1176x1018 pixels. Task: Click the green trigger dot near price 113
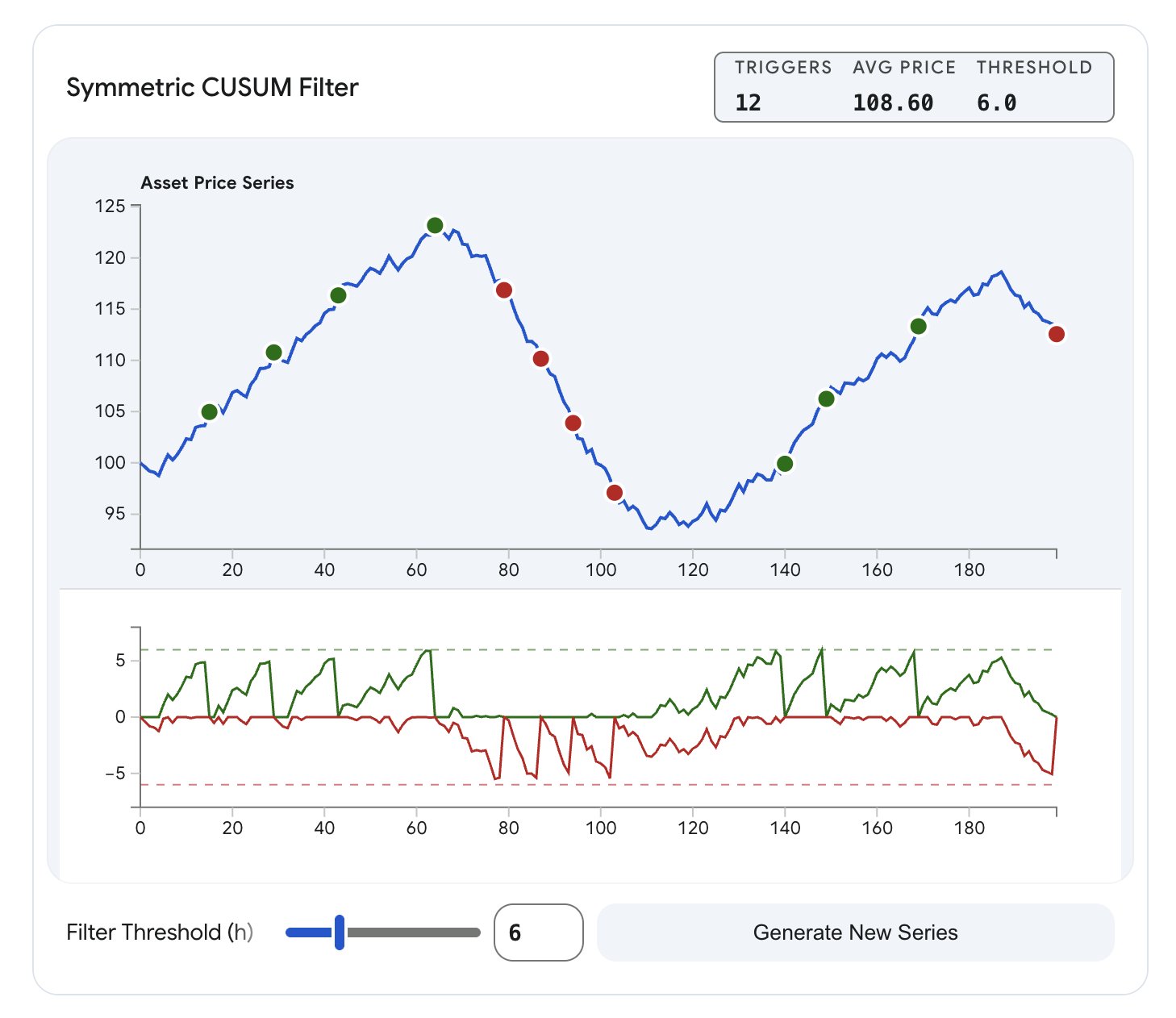tap(919, 327)
